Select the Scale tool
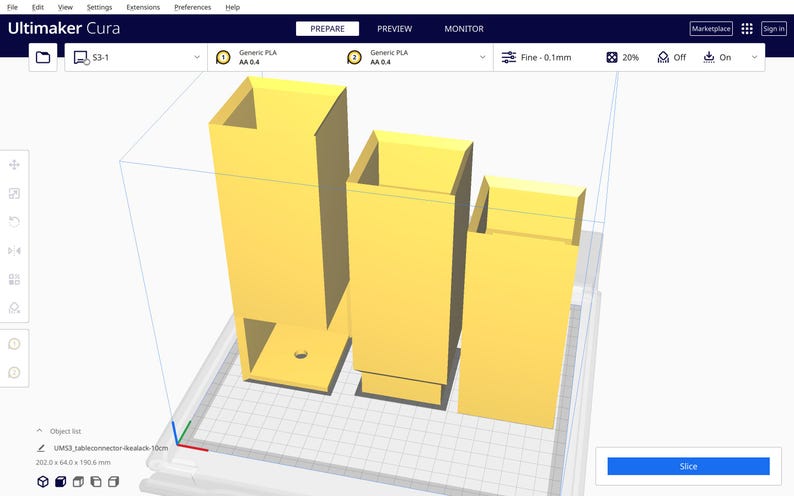This screenshot has width=794, height=496. pos(14,193)
